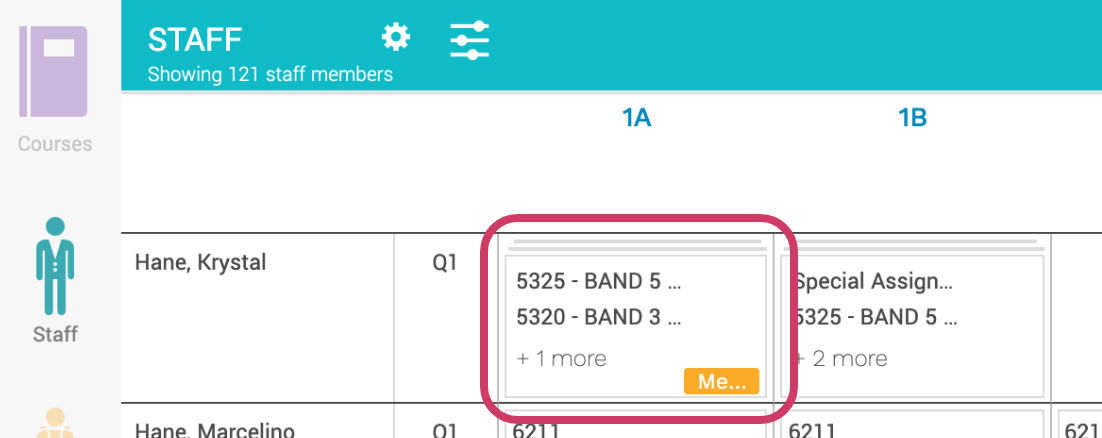Select the 1A period column header
The width and height of the screenshot is (1102, 438).
[x=636, y=118]
